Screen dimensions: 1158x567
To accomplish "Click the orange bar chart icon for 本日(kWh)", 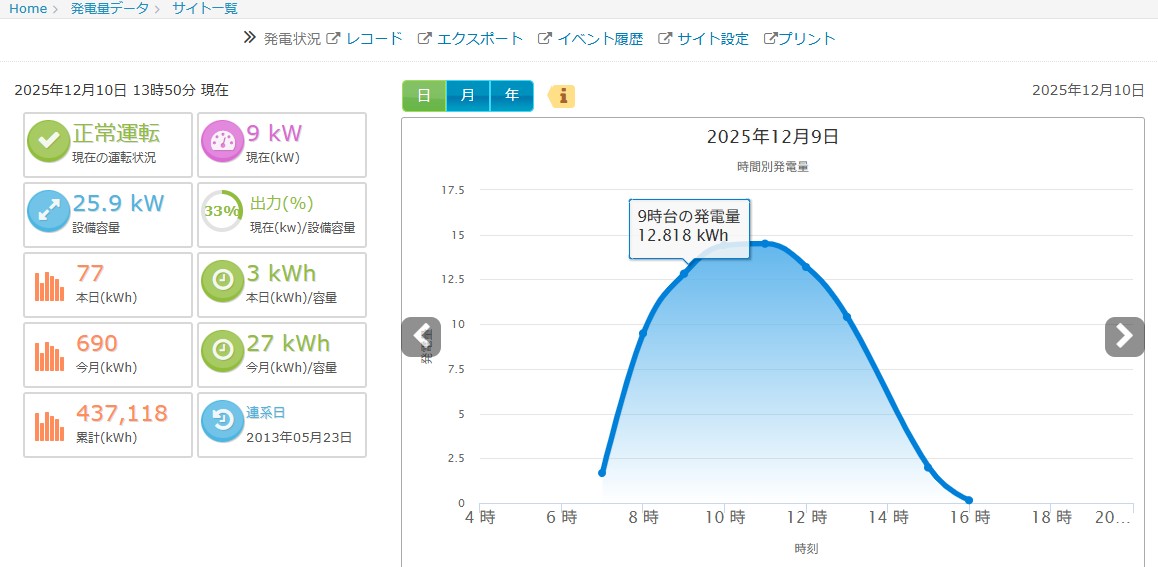I will [48, 285].
